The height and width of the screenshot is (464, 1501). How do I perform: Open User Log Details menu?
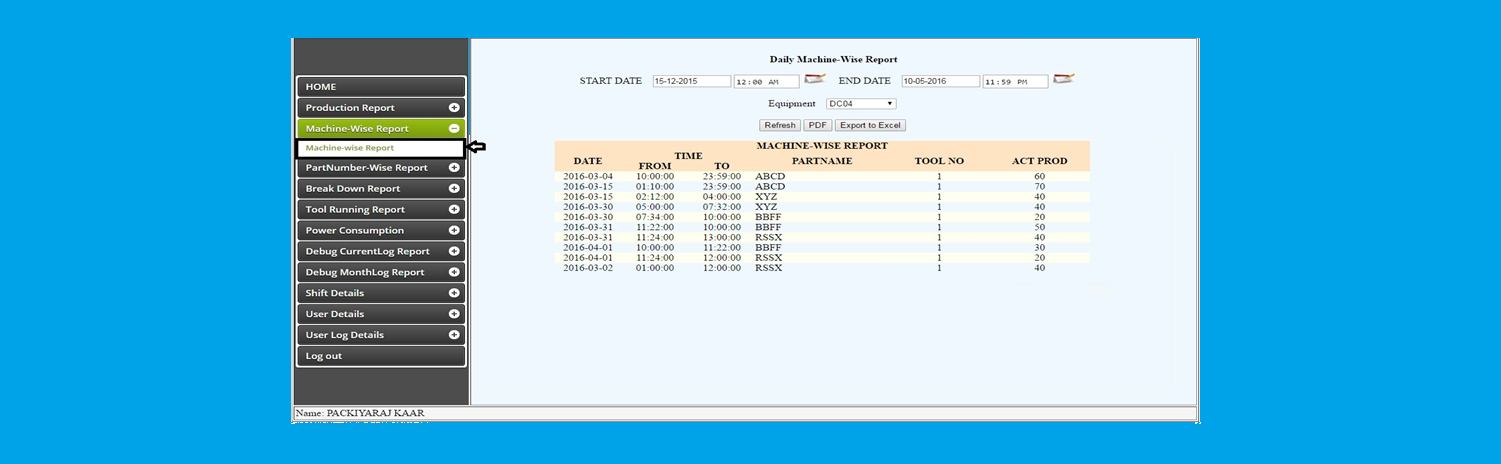pos(381,335)
